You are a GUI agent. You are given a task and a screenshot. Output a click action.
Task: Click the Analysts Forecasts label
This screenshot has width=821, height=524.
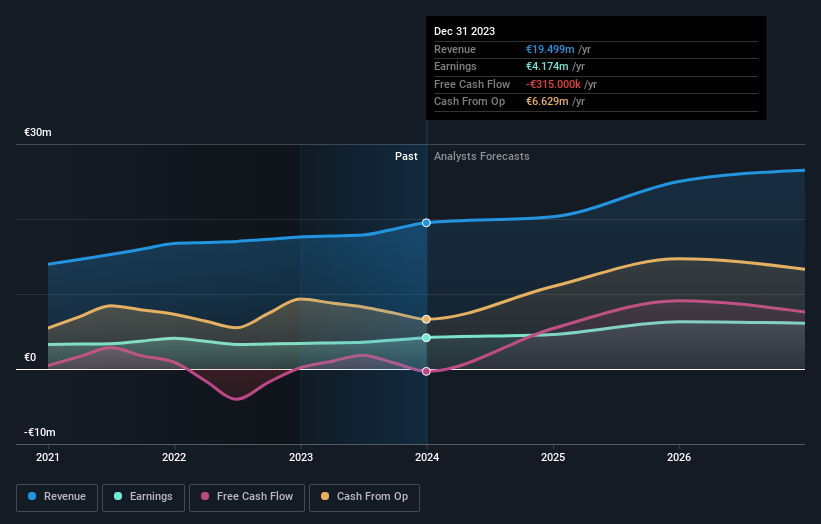click(x=482, y=157)
